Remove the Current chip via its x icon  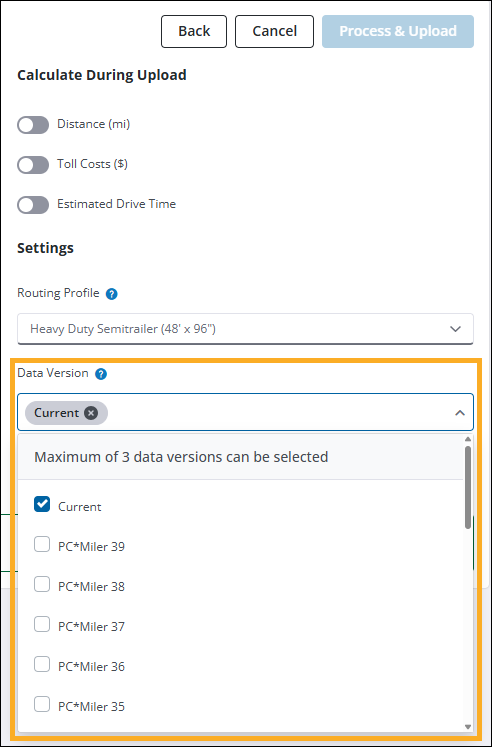pyautogui.click(x=91, y=413)
